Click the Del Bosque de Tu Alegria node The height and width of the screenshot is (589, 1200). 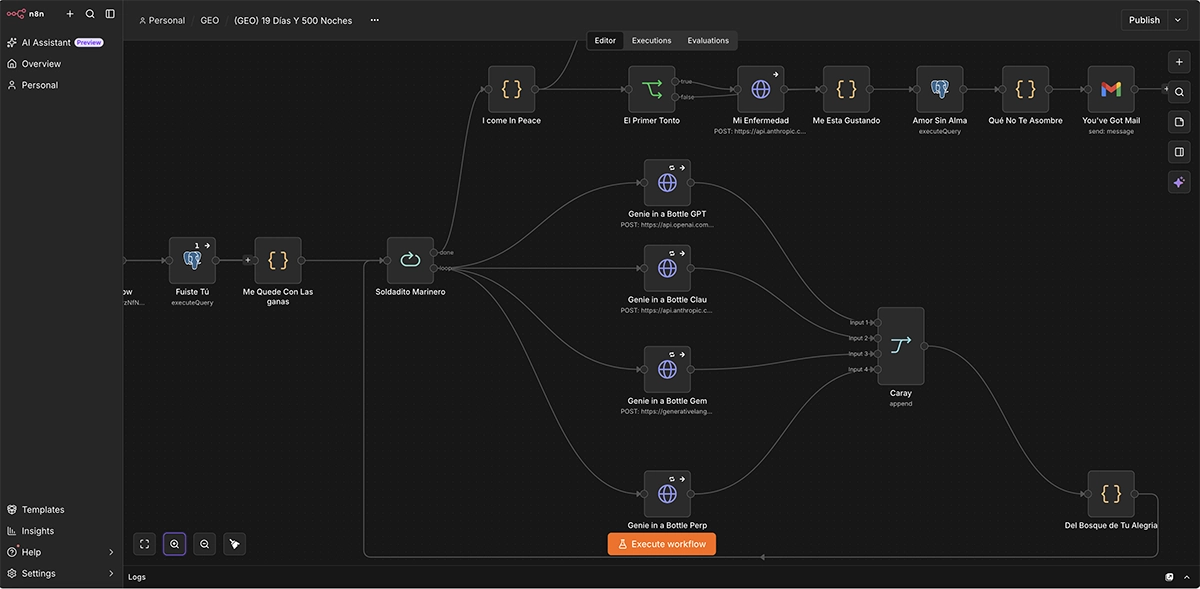point(1111,494)
